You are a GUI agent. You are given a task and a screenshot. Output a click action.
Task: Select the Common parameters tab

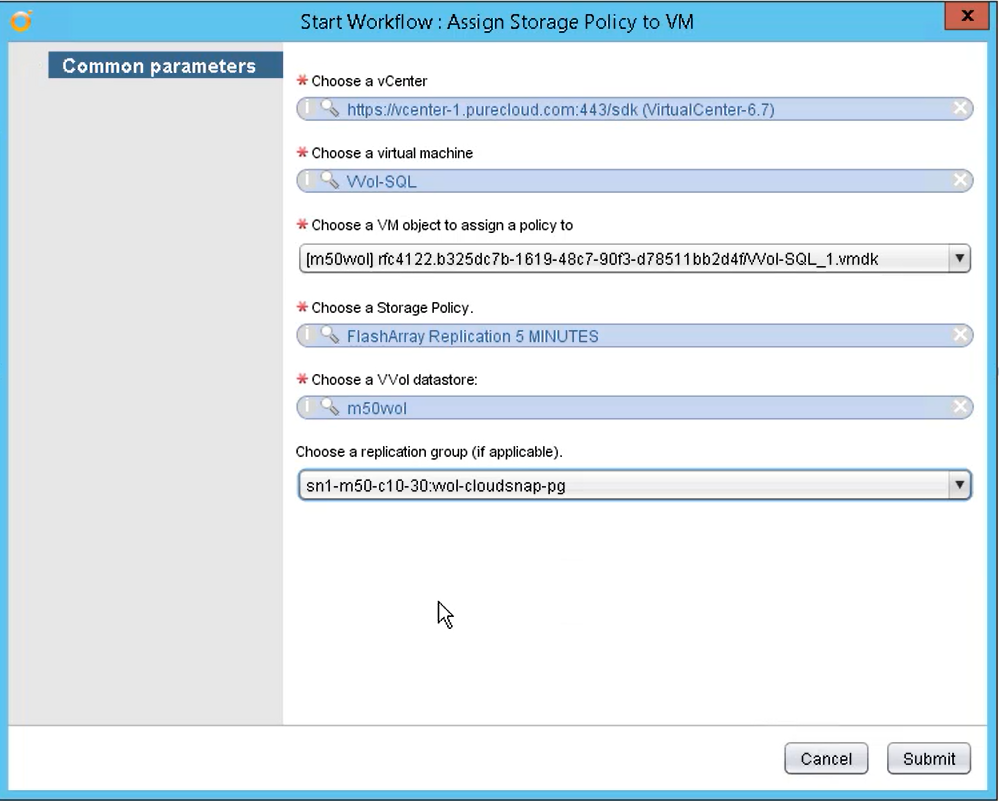(x=165, y=66)
